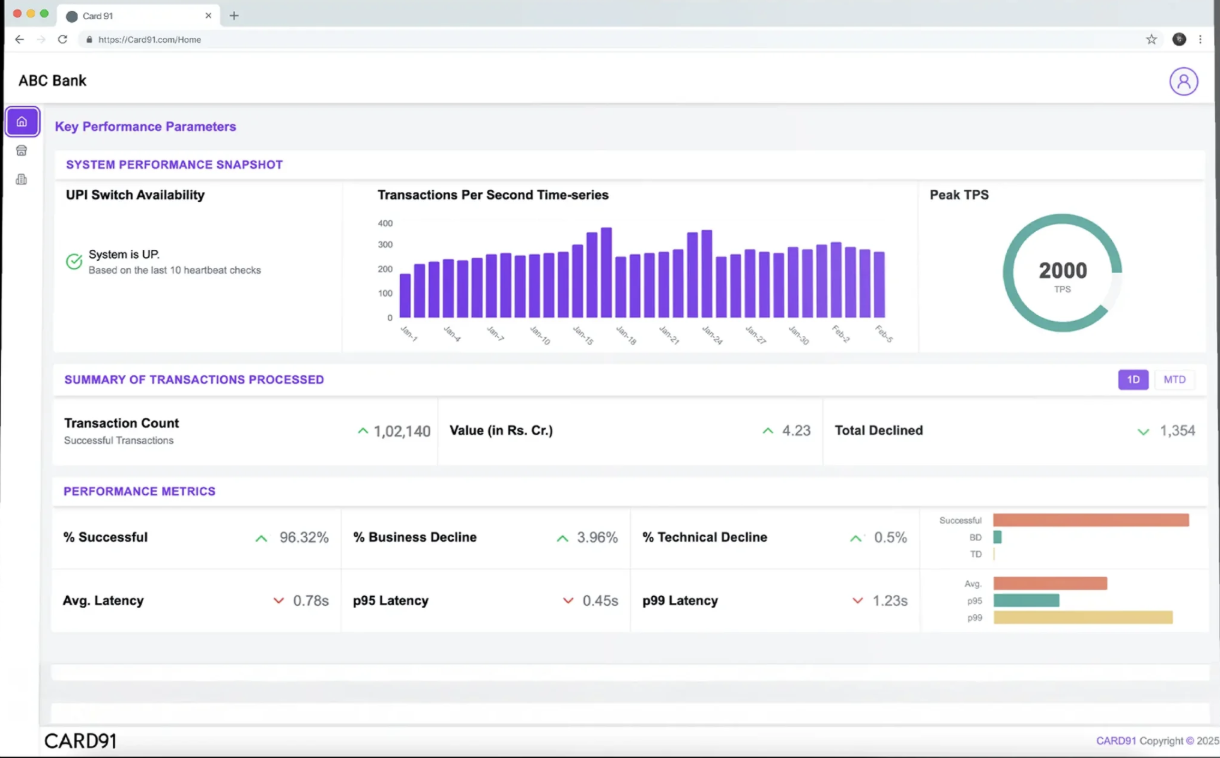Image resolution: width=1220 pixels, height=758 pixels.
Task: Open the storefront merchant sidebar icon
Action: (22, 151)
